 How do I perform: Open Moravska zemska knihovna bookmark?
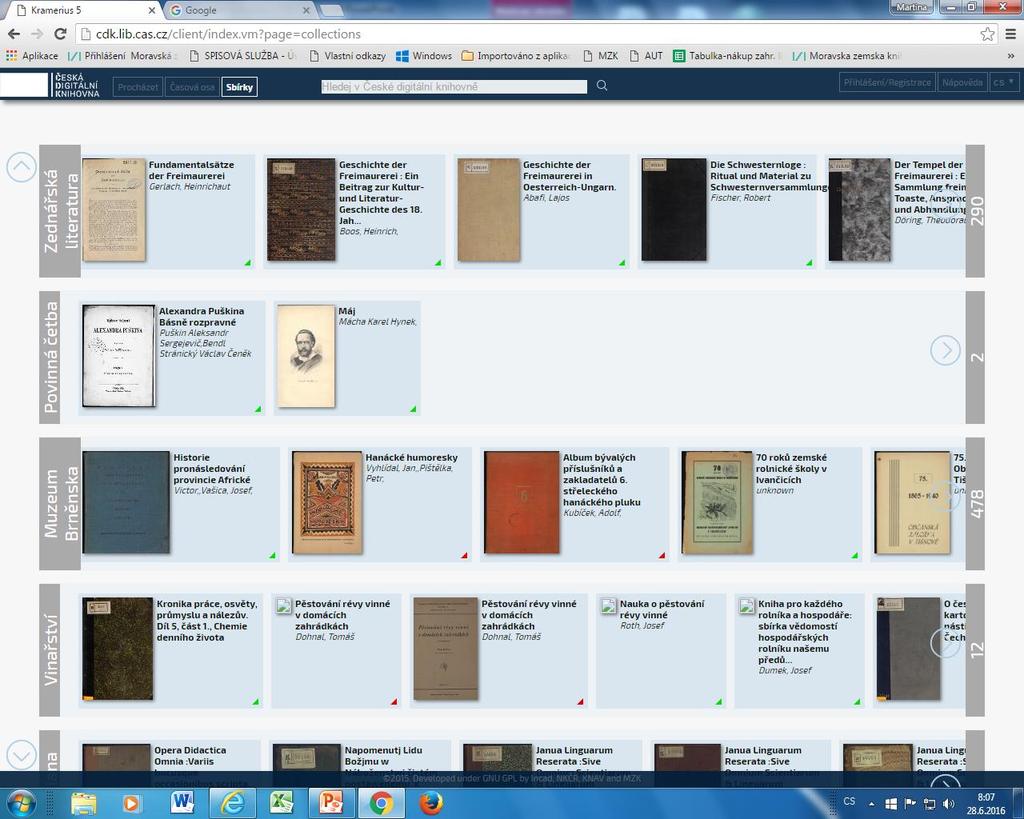click(846, 56)
